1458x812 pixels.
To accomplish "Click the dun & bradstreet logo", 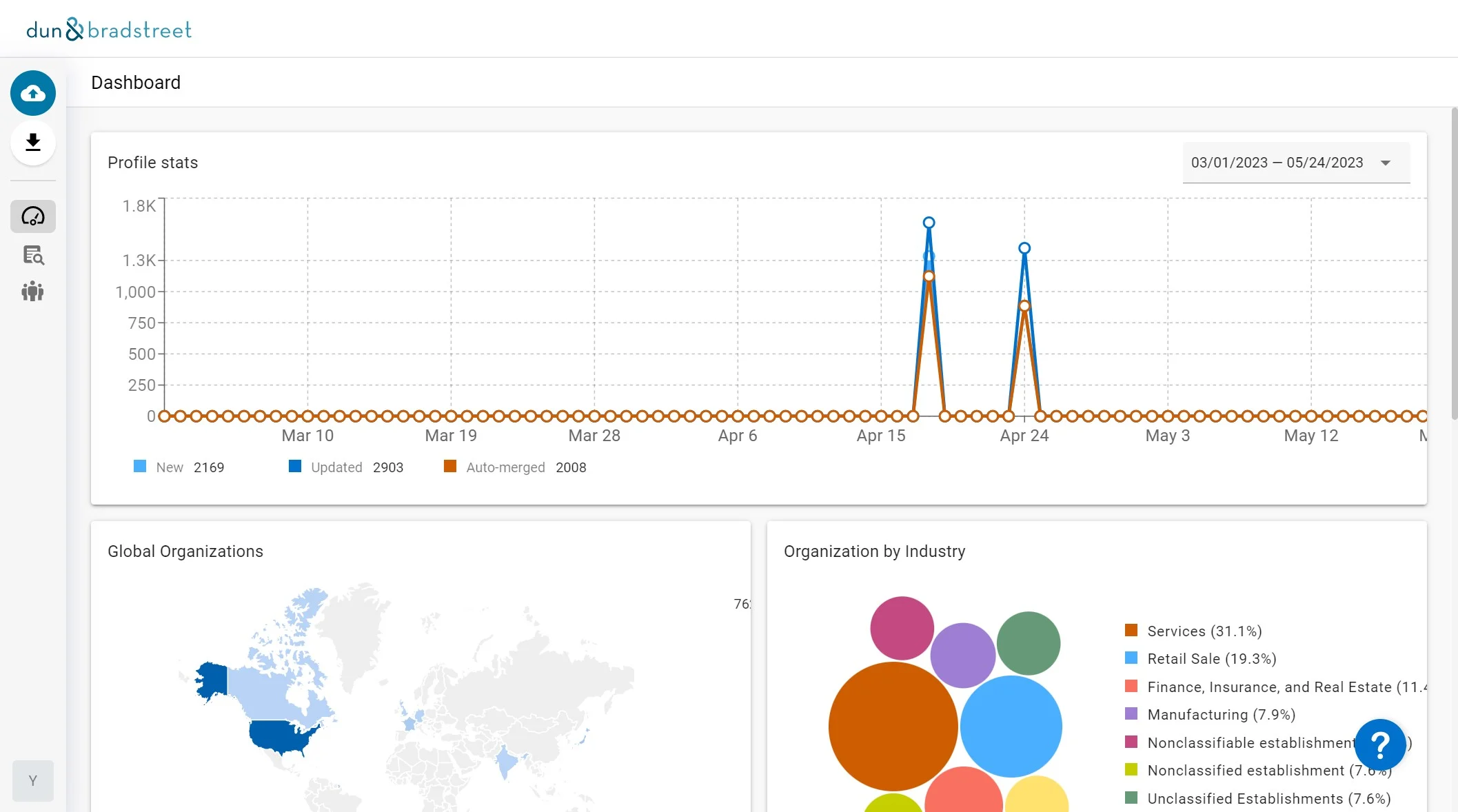I will coord(109,30).
